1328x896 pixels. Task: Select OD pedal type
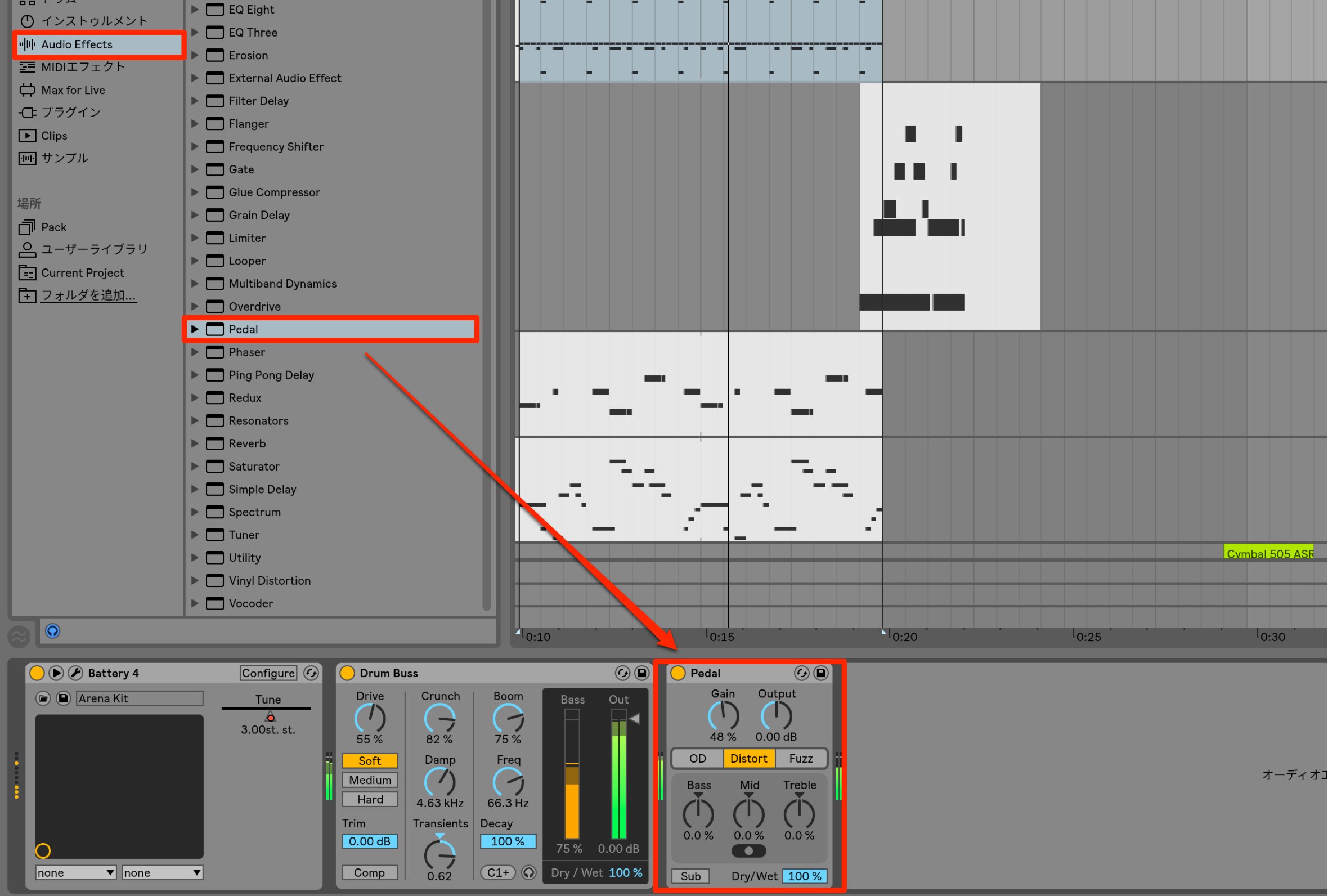697,758
